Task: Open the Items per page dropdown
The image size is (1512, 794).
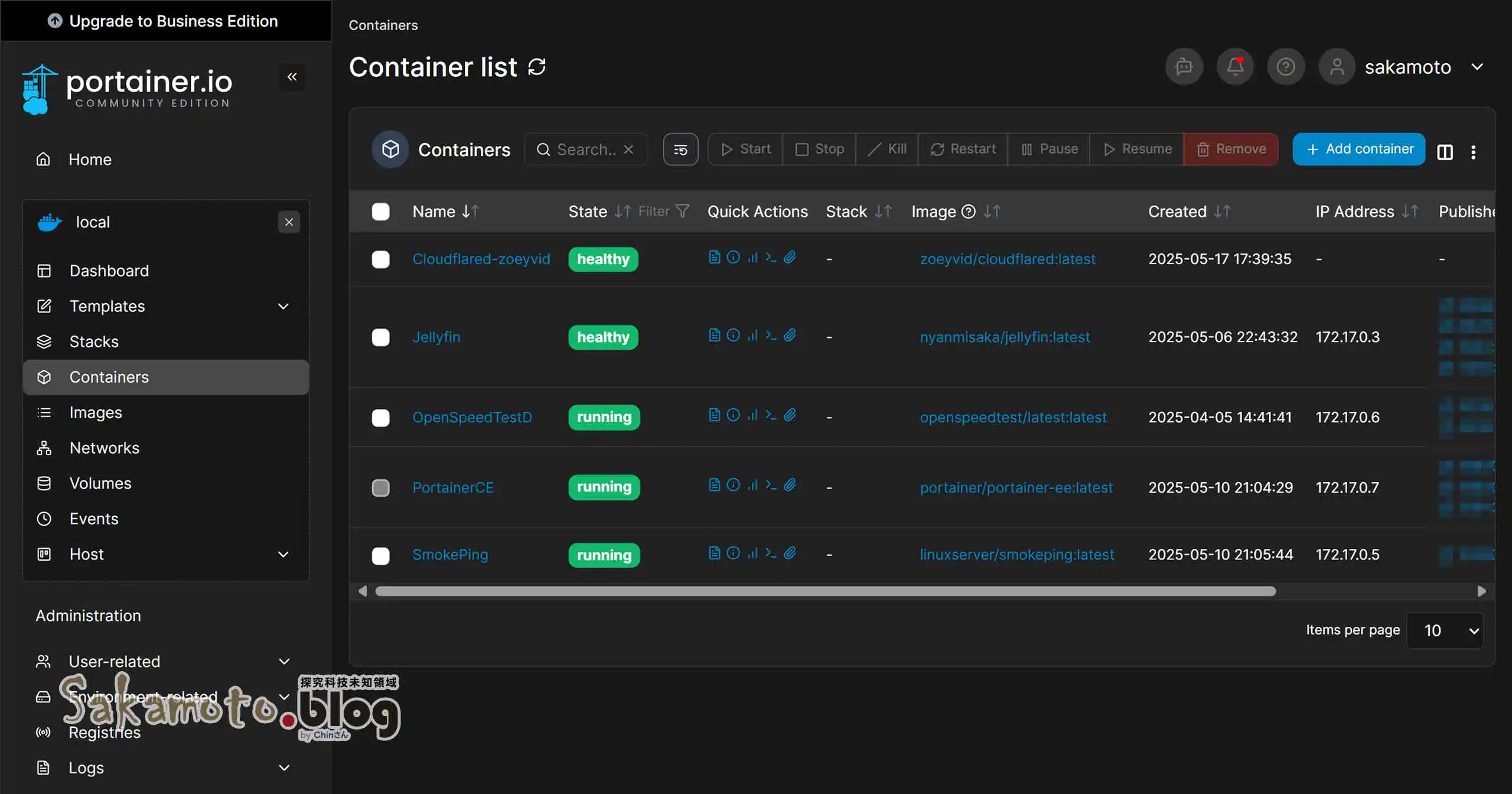Action: tap(1445, 630)
